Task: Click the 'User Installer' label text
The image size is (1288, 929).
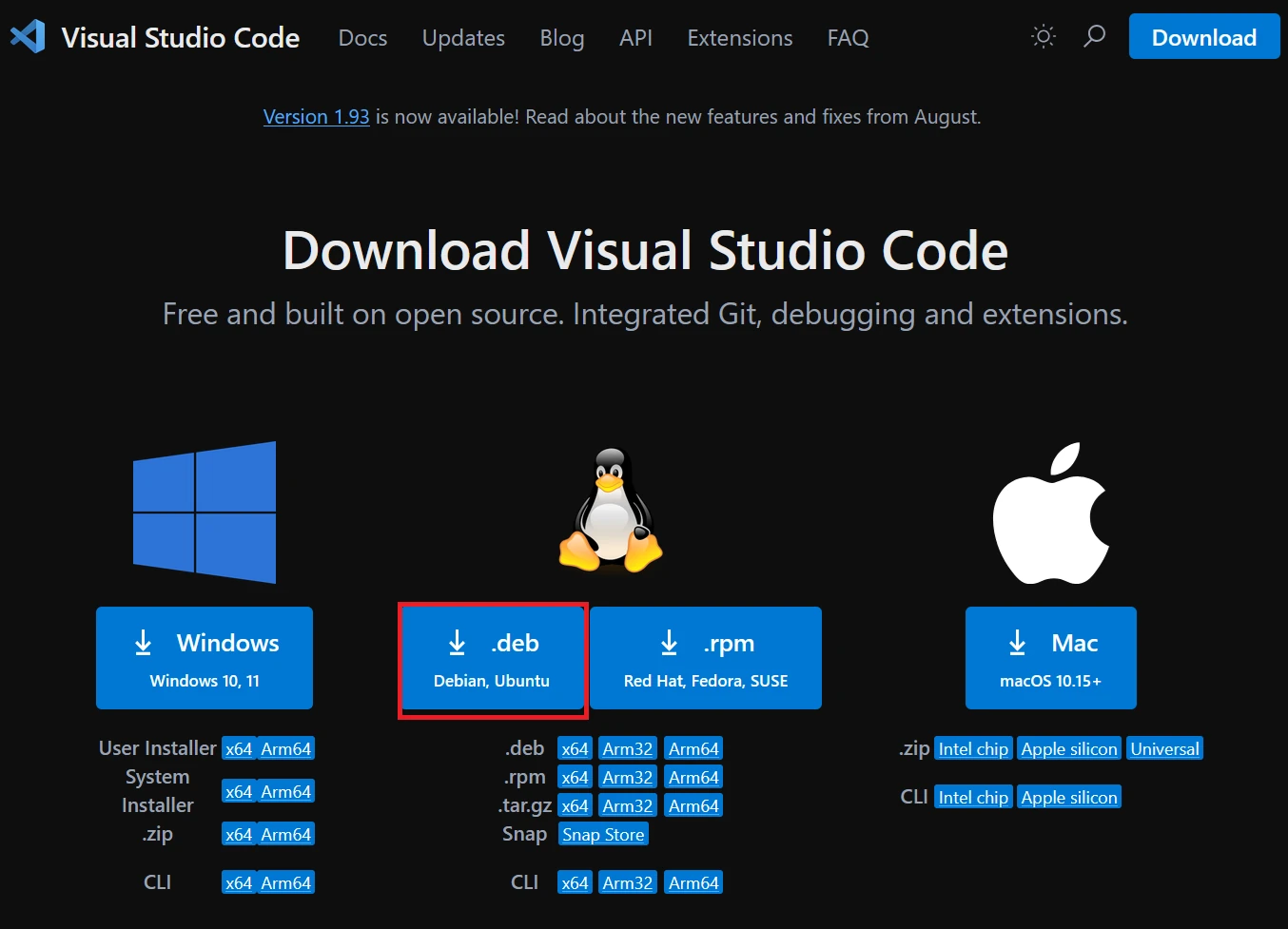Action: tap(158, 748)
